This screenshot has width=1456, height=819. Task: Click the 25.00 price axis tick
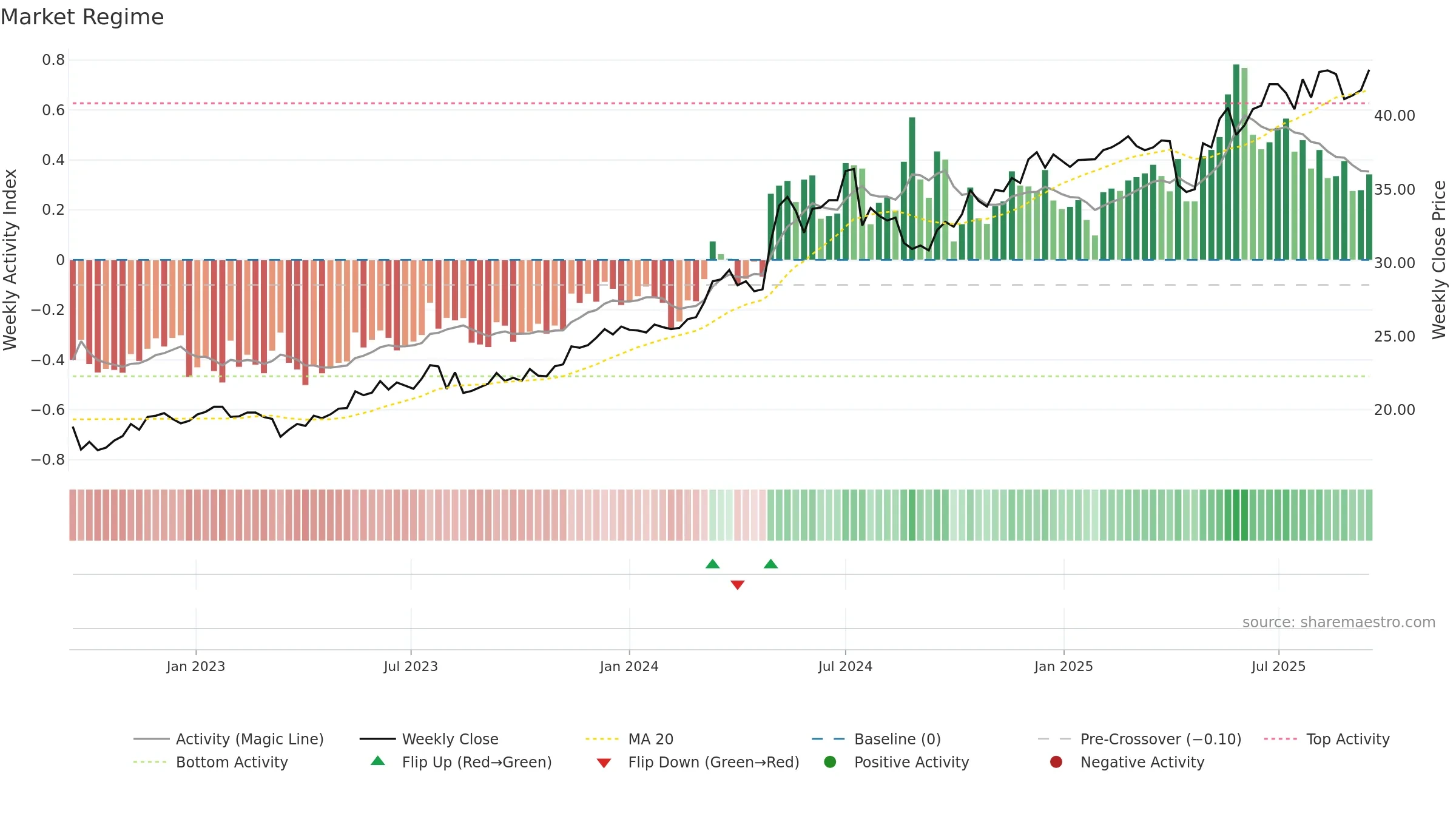tap(1394, 336)
